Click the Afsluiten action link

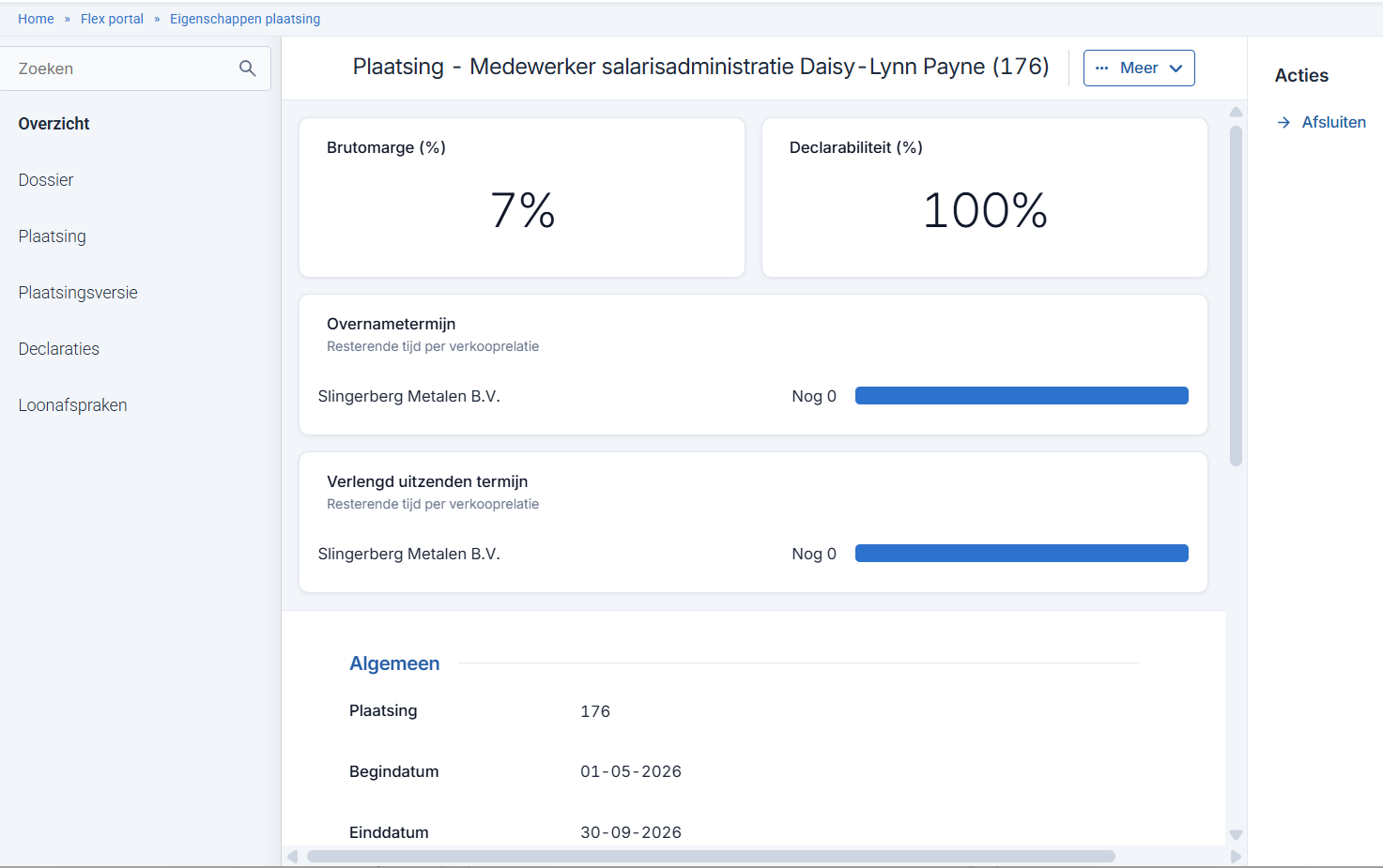(x=1333, y=123)
